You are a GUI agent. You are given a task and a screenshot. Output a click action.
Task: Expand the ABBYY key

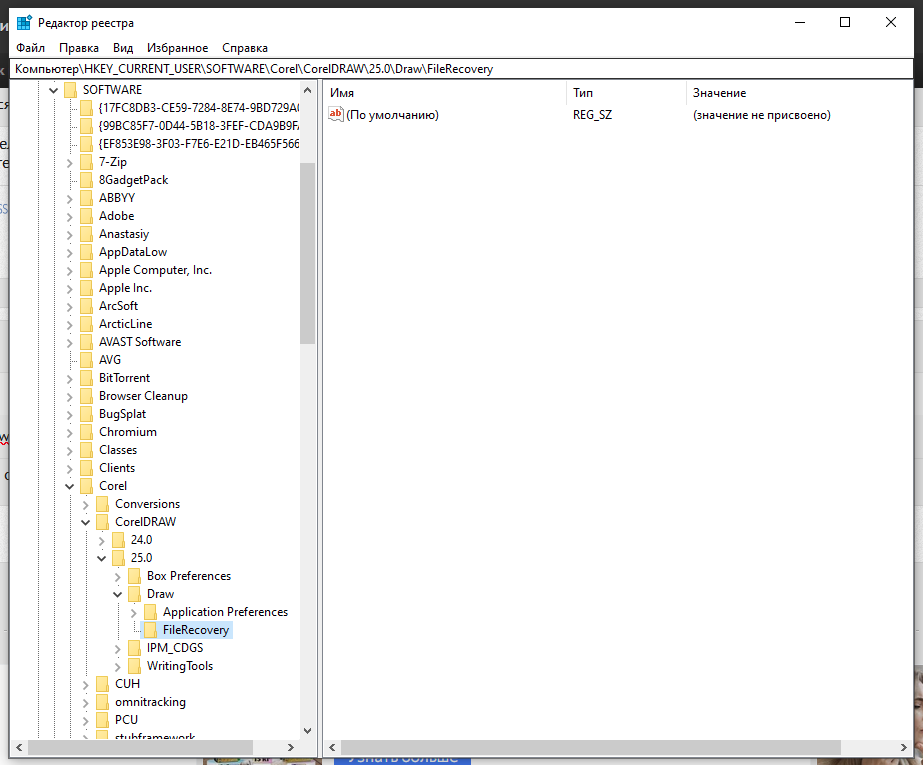click(x=69, y=198)
